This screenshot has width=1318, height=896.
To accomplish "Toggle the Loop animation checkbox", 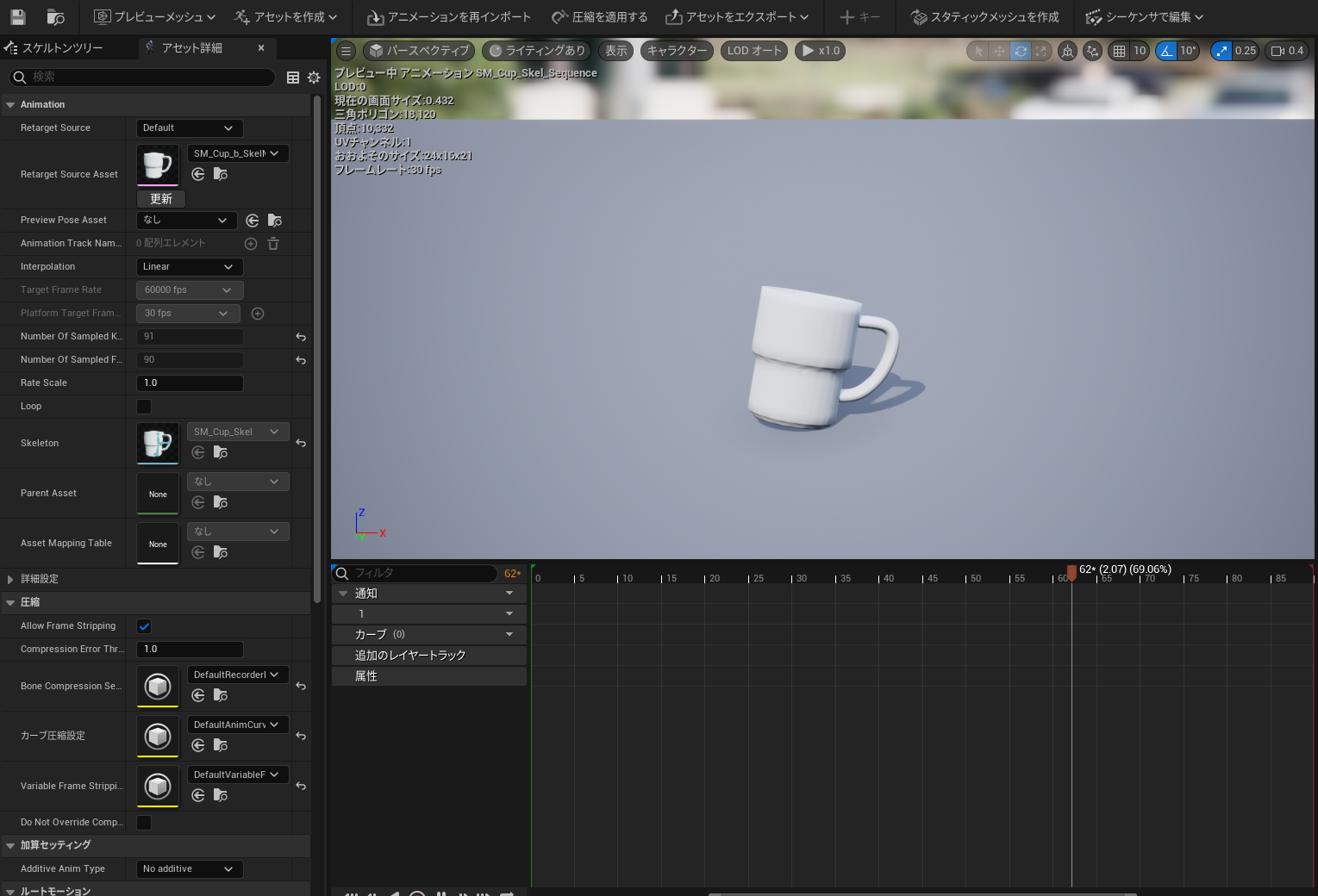I will pos(143,406).
